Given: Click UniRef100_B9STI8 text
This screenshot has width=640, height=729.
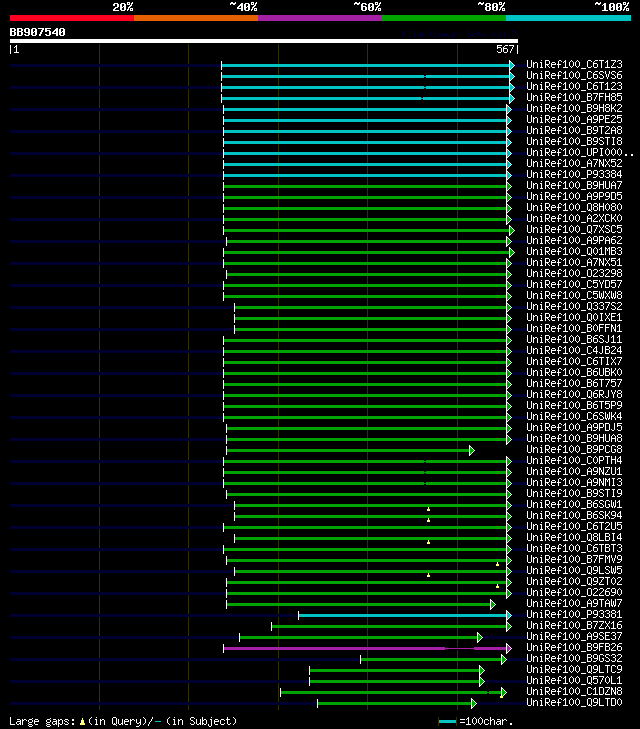Looking at the screenshot, I should click(574, 141).
